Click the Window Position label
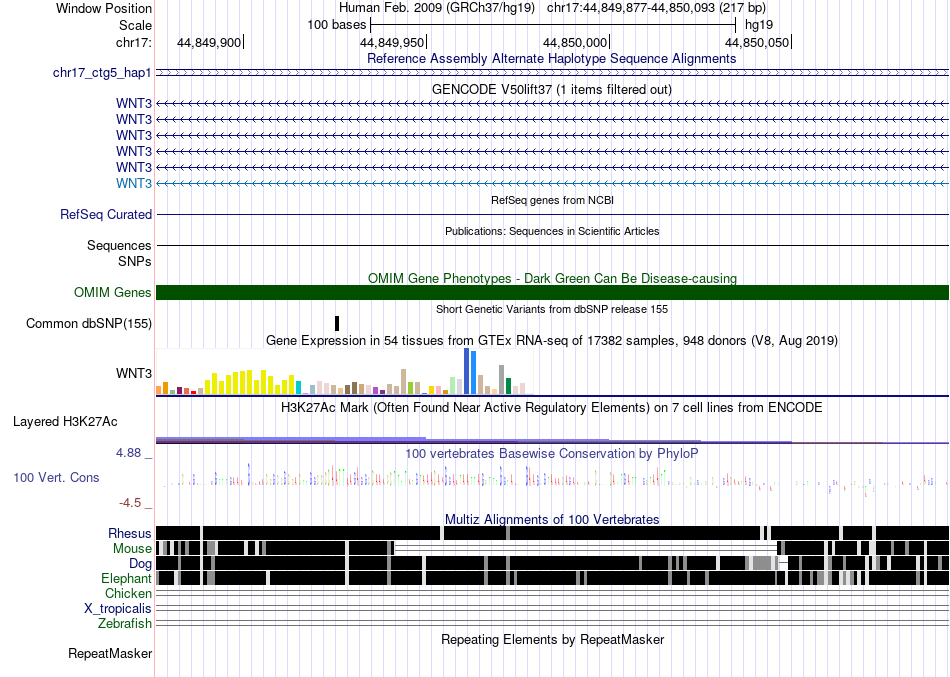The width and height of the screenshot is (950, 677). click(x=104, y=8)
